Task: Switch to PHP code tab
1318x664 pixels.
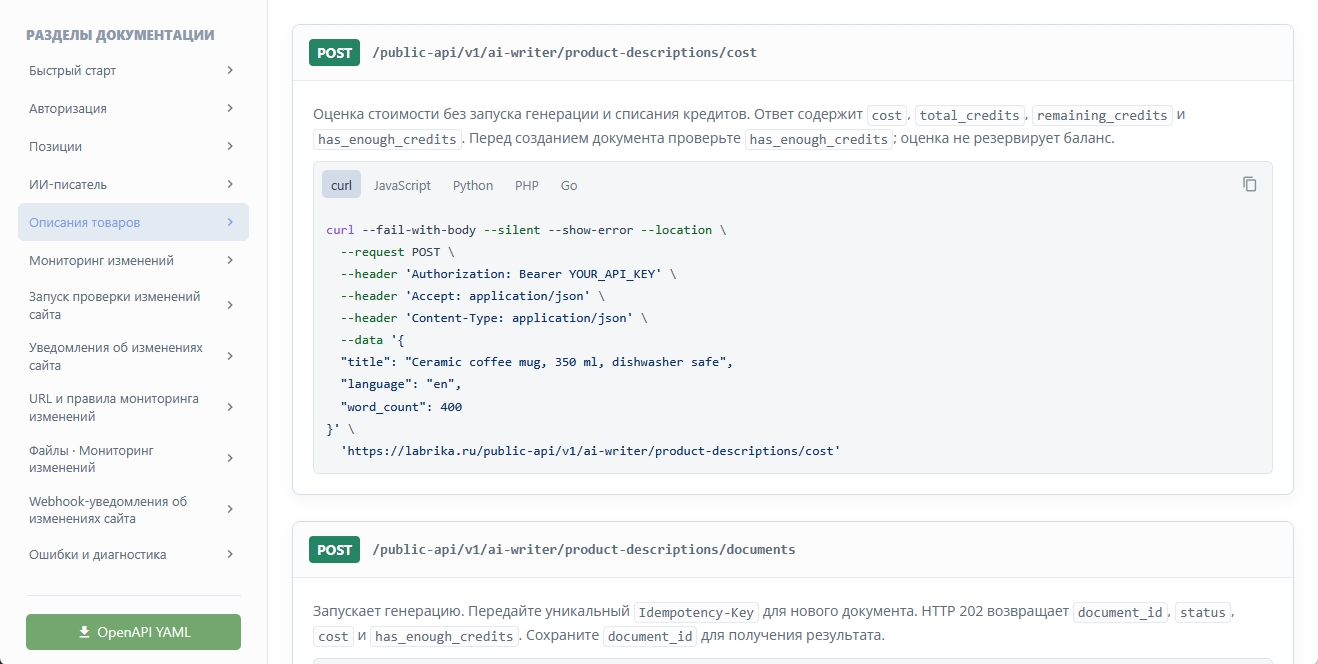Action: pos(527,185)
